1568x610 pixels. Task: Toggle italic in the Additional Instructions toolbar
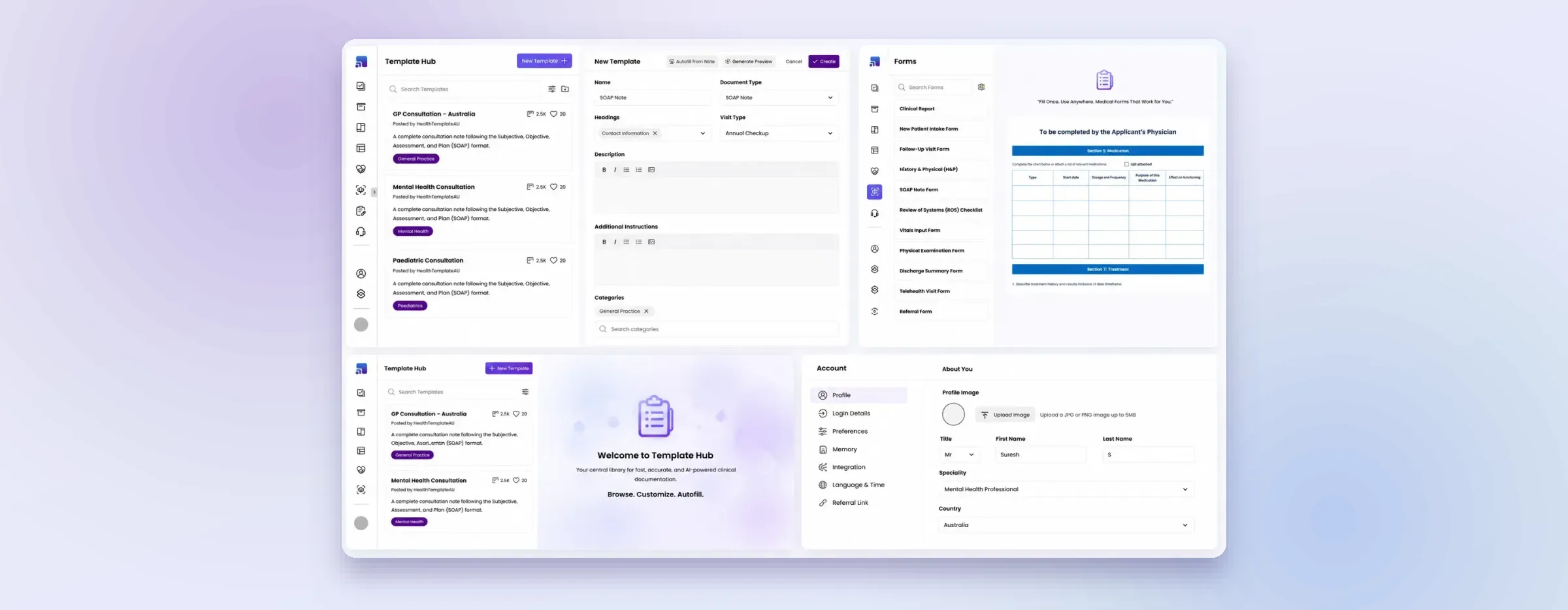coord(615,242)
